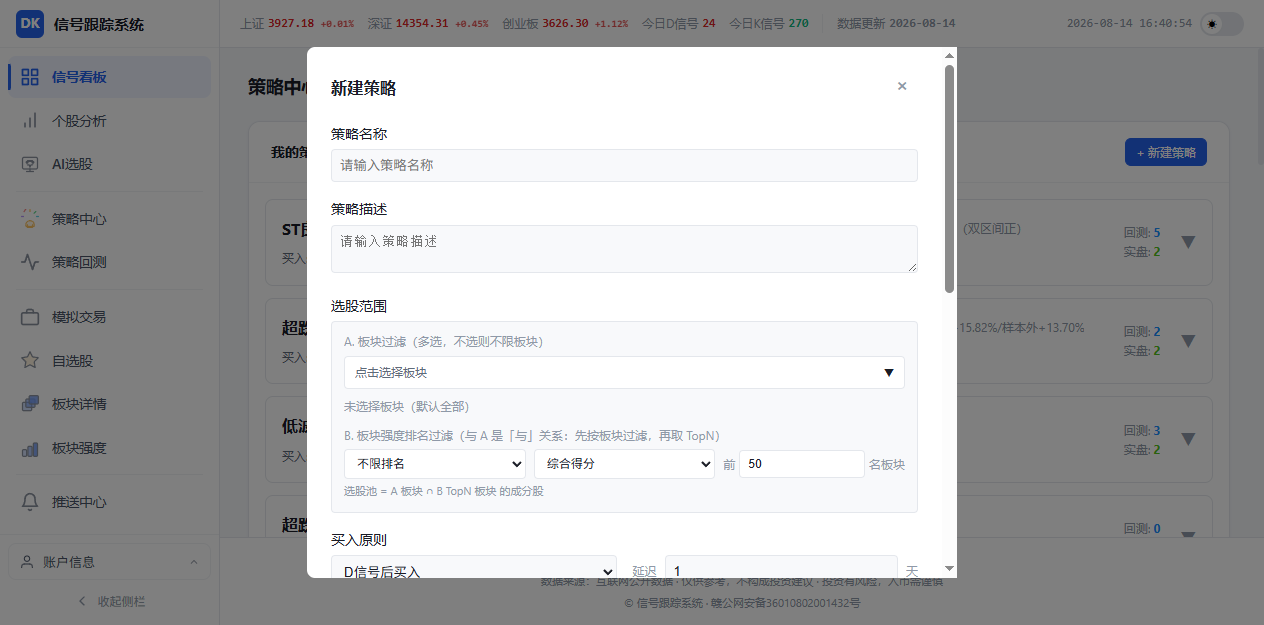The image size is (1264, 625).
Task: Open the 不限排名 ranking dropdown
Action: point(435,464)
